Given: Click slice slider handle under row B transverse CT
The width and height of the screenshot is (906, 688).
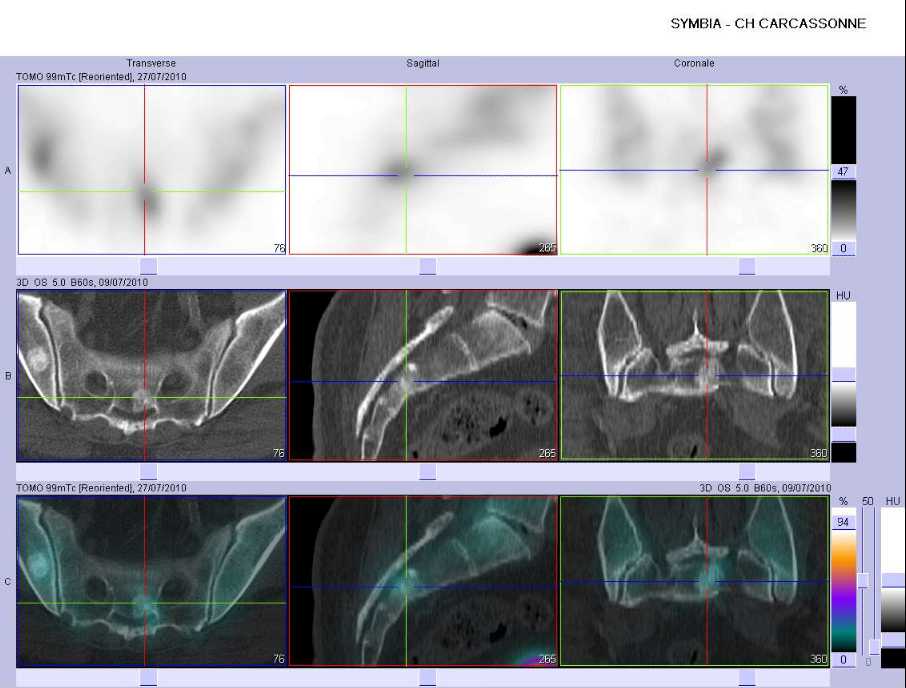Looking at the screenshot, I should [x=148, y=472].
